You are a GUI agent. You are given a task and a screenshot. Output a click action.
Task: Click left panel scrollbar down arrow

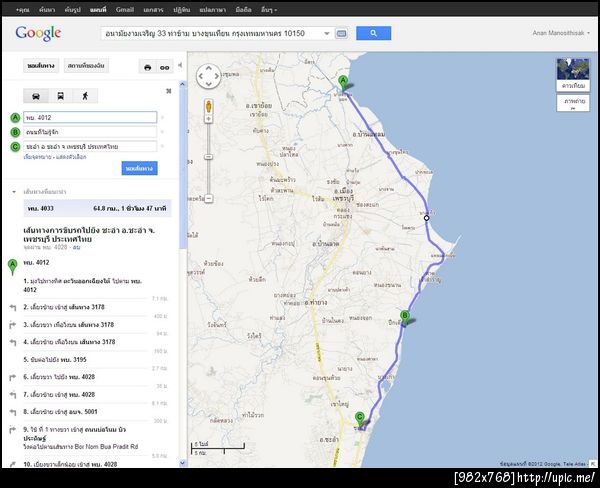(x=183, y=463)
